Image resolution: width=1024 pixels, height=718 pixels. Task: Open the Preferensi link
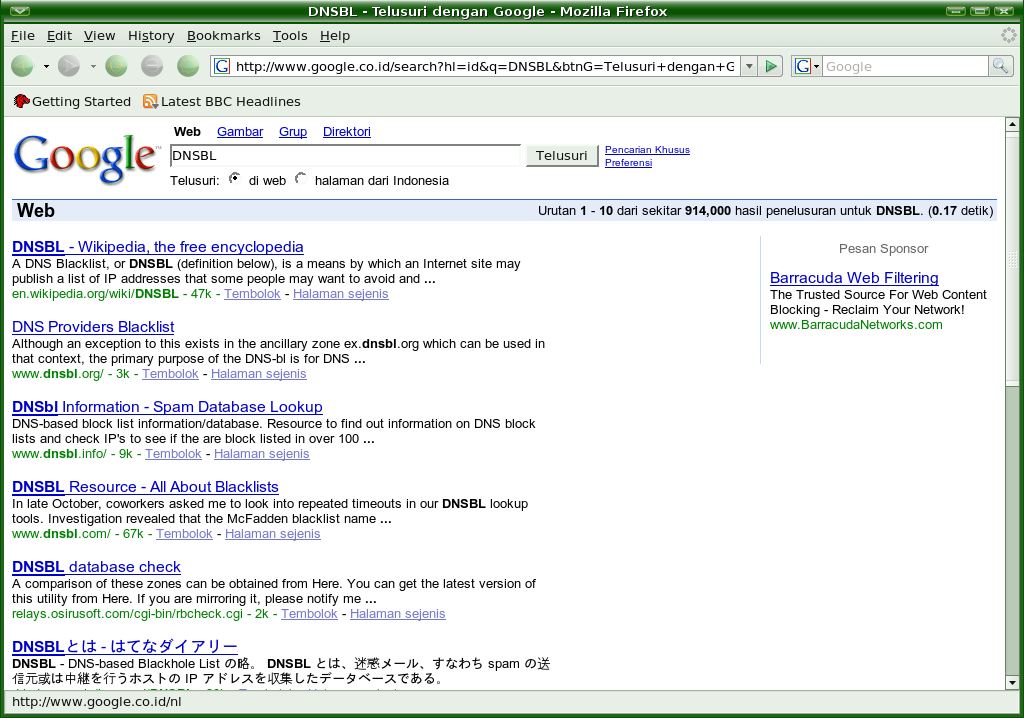(x=628, y=163)
